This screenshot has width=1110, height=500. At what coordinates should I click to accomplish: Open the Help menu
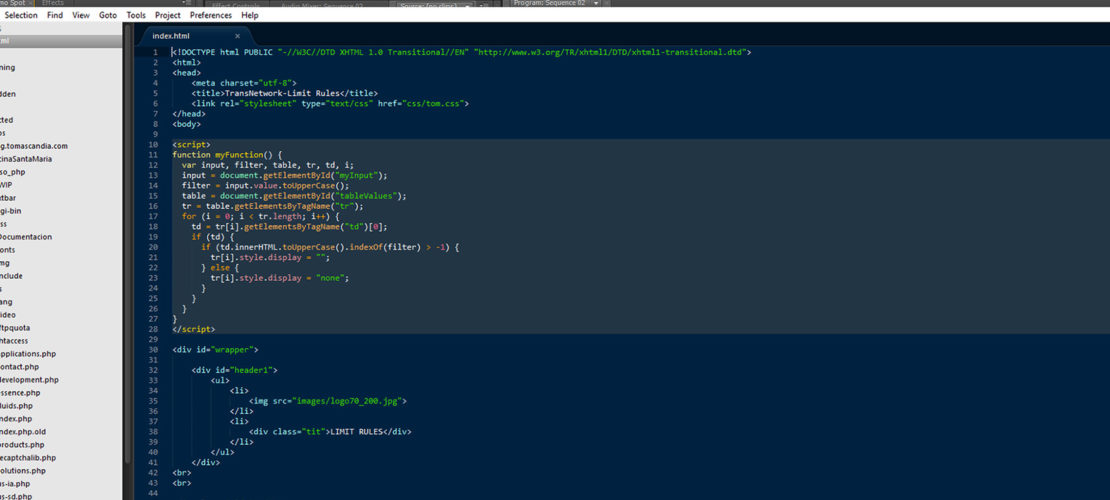coord(250,15)
